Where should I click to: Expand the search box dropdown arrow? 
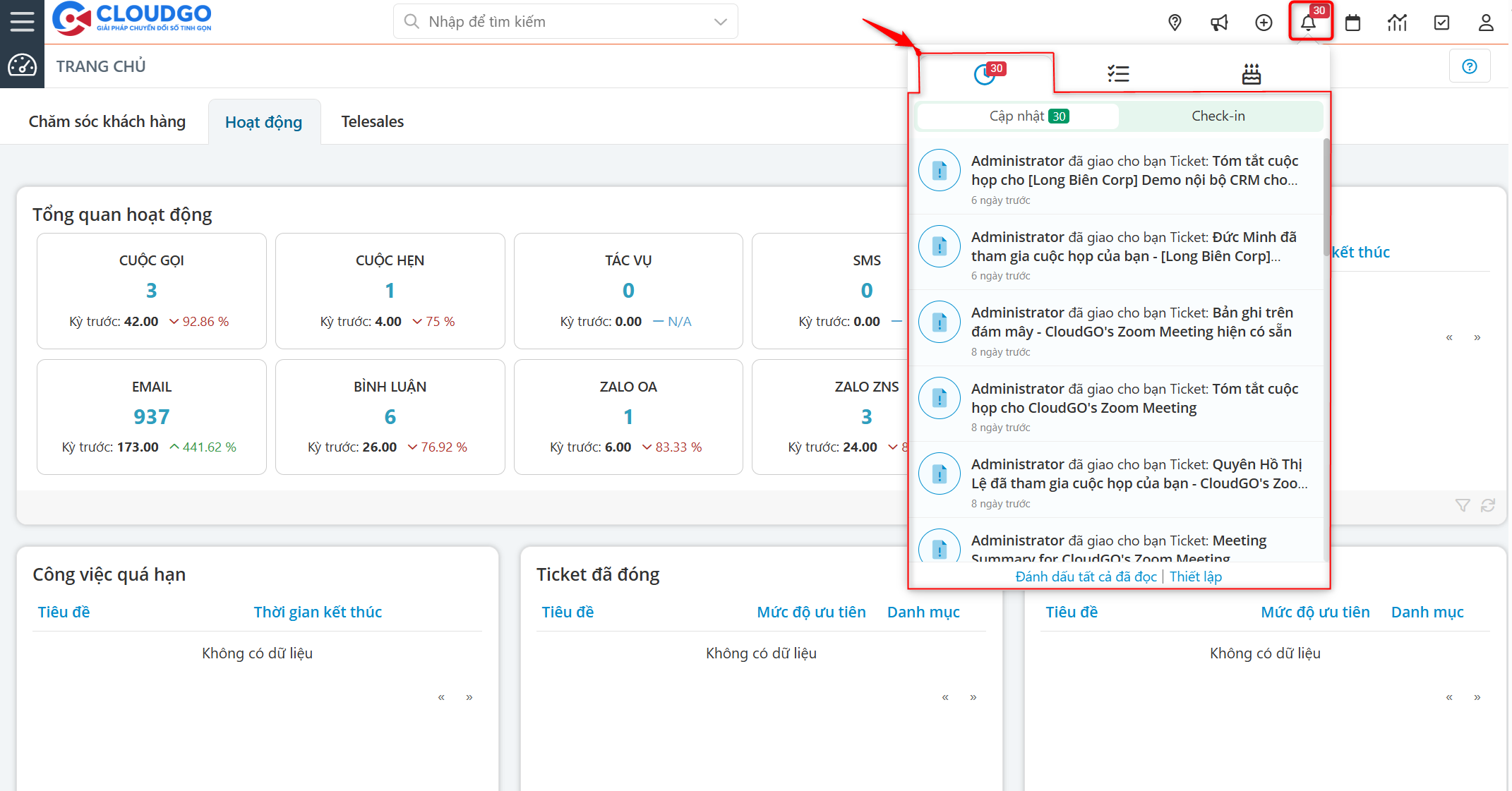(720, 22)
